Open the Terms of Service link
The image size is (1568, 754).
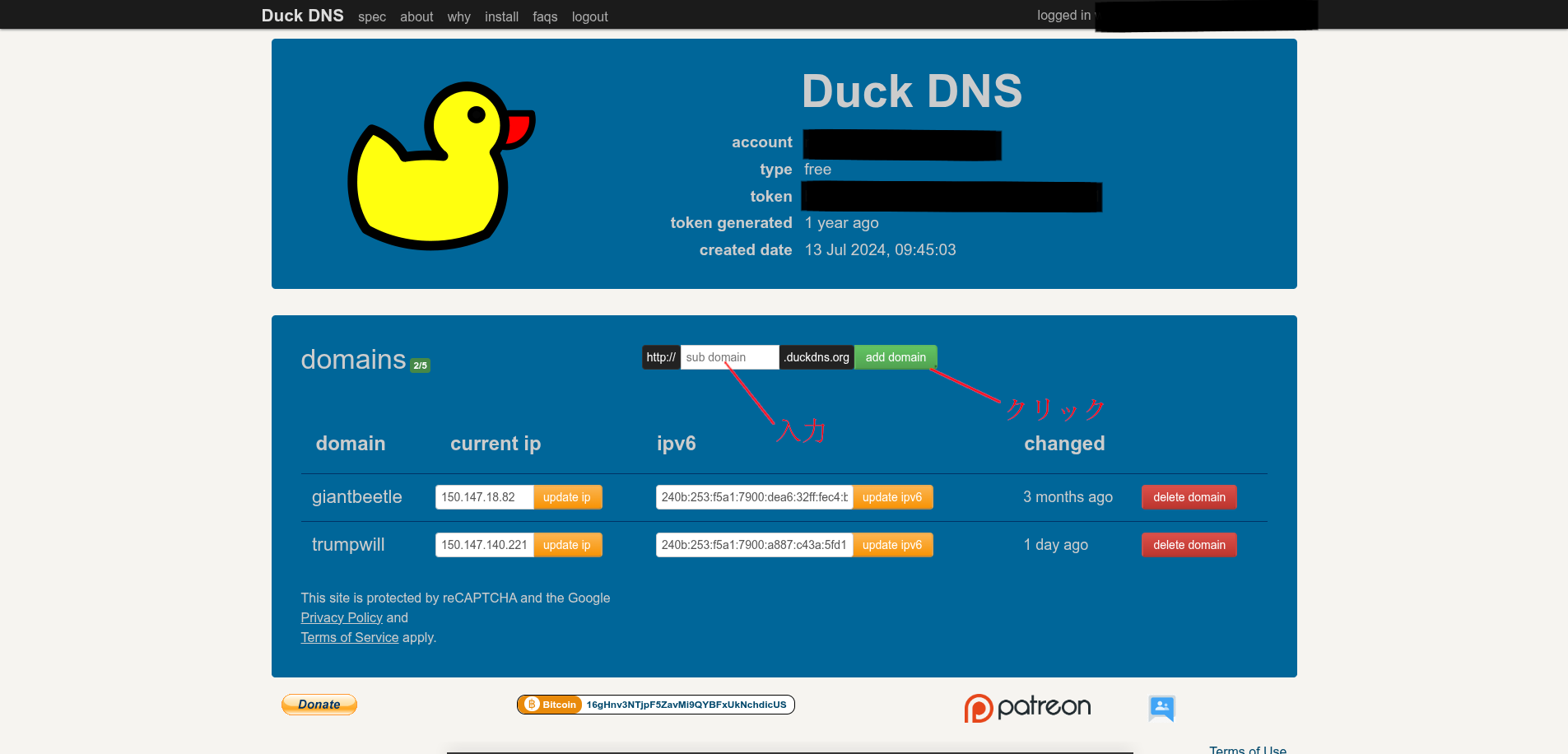(x=349, y=637)
